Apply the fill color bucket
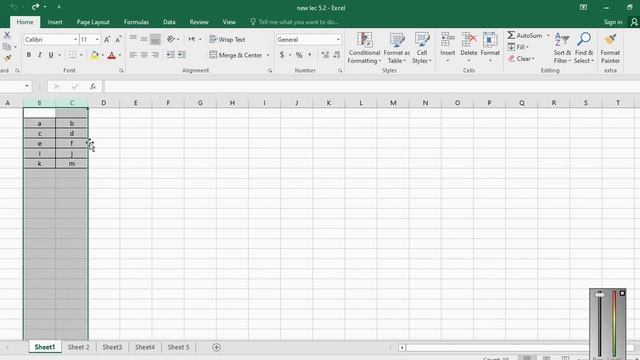The image size is (640, 360). coord(95,55)
